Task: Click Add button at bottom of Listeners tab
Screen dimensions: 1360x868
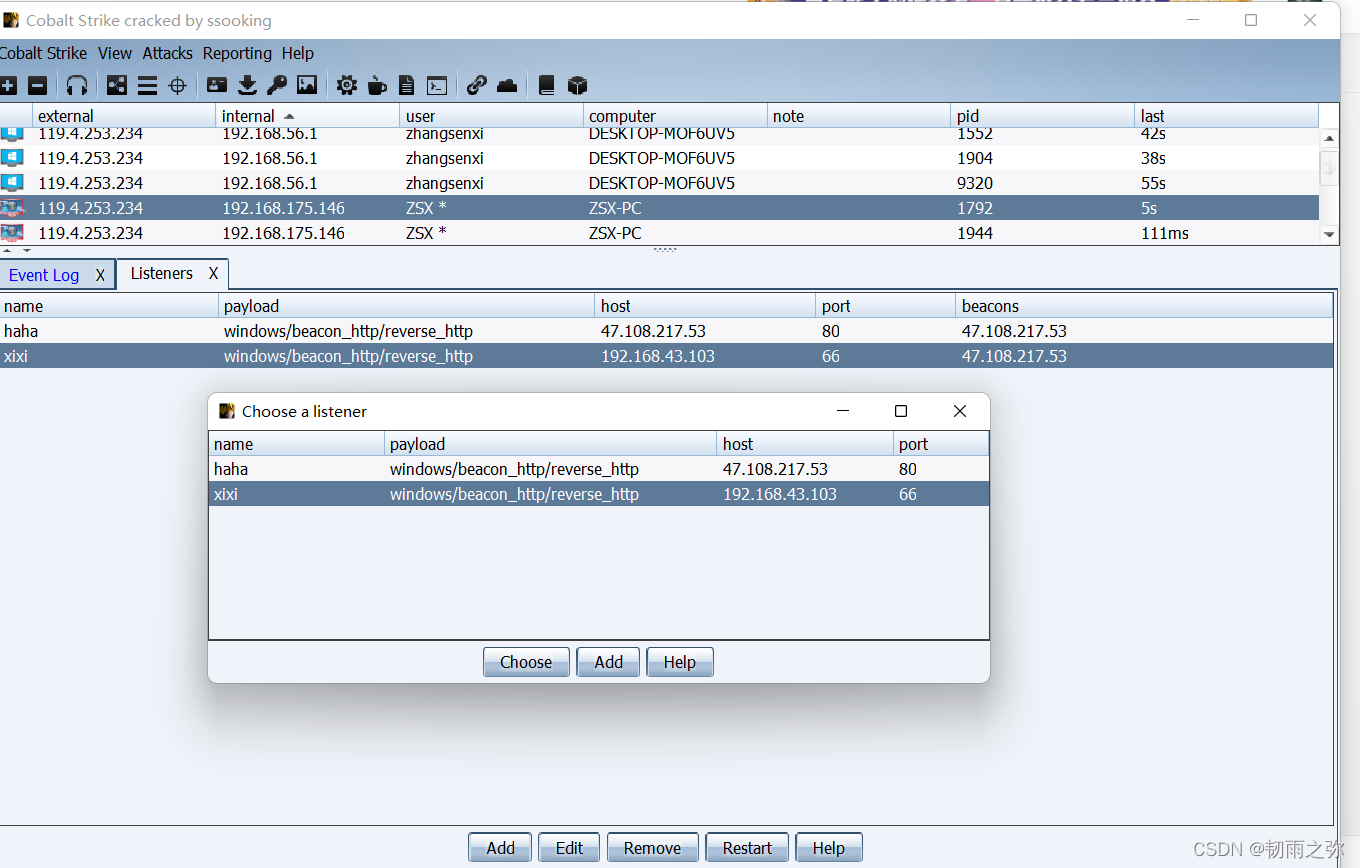Action: (501, 848)
